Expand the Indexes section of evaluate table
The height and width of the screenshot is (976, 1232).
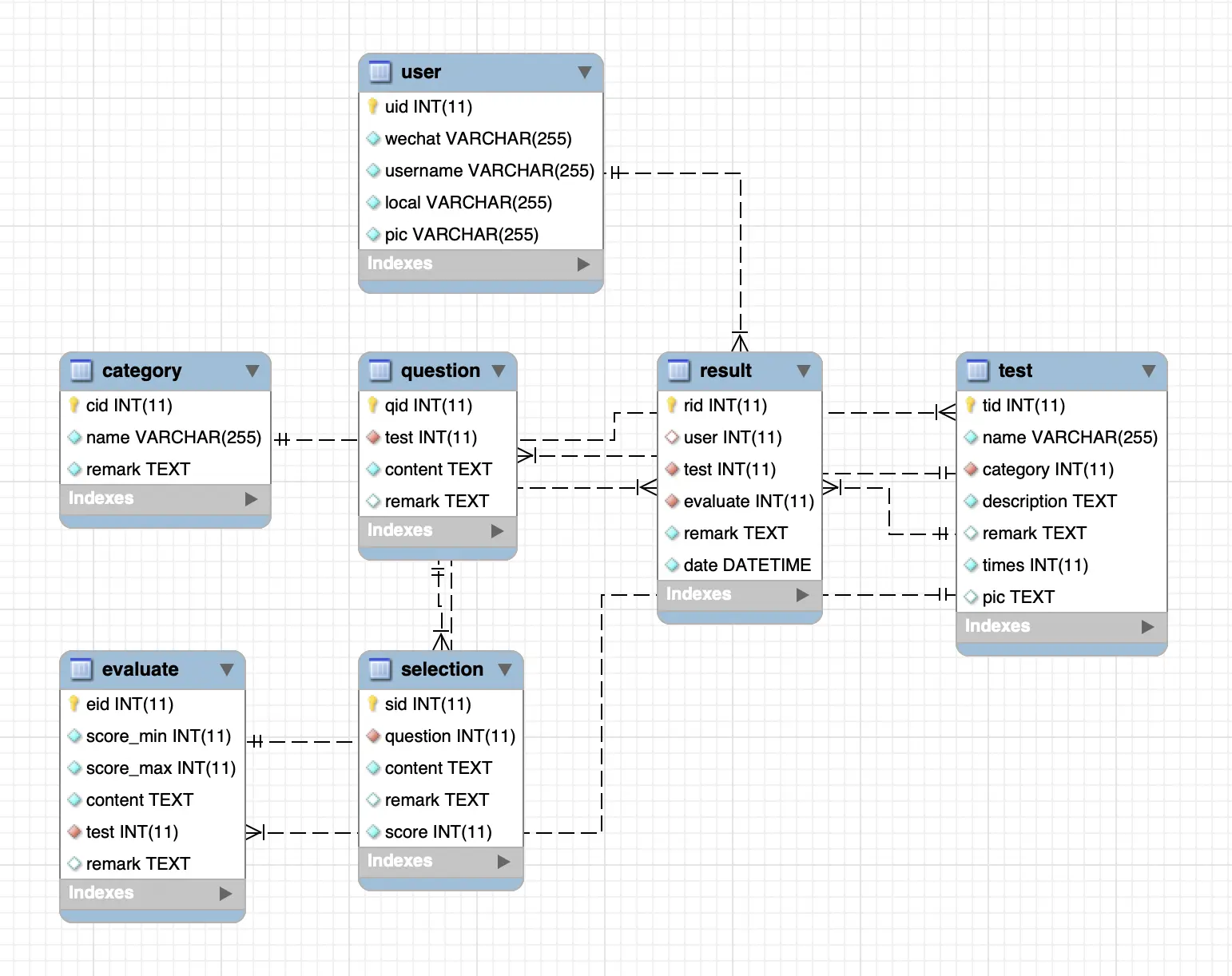click(x=225, y=893)
